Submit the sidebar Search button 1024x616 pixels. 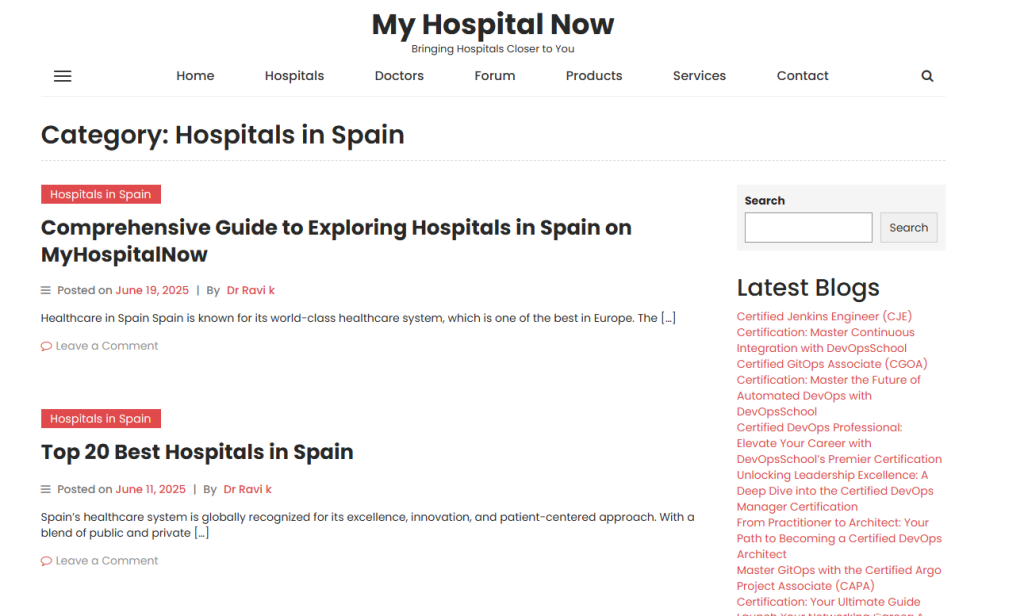[x=908, y=227]
